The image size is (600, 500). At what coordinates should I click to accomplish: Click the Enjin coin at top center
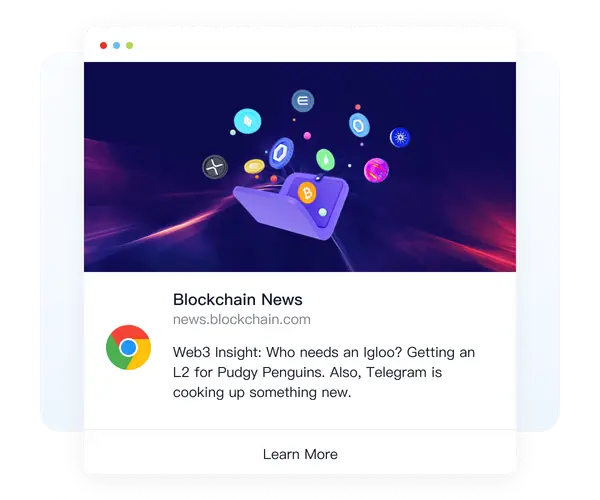(x=303, y=101)
